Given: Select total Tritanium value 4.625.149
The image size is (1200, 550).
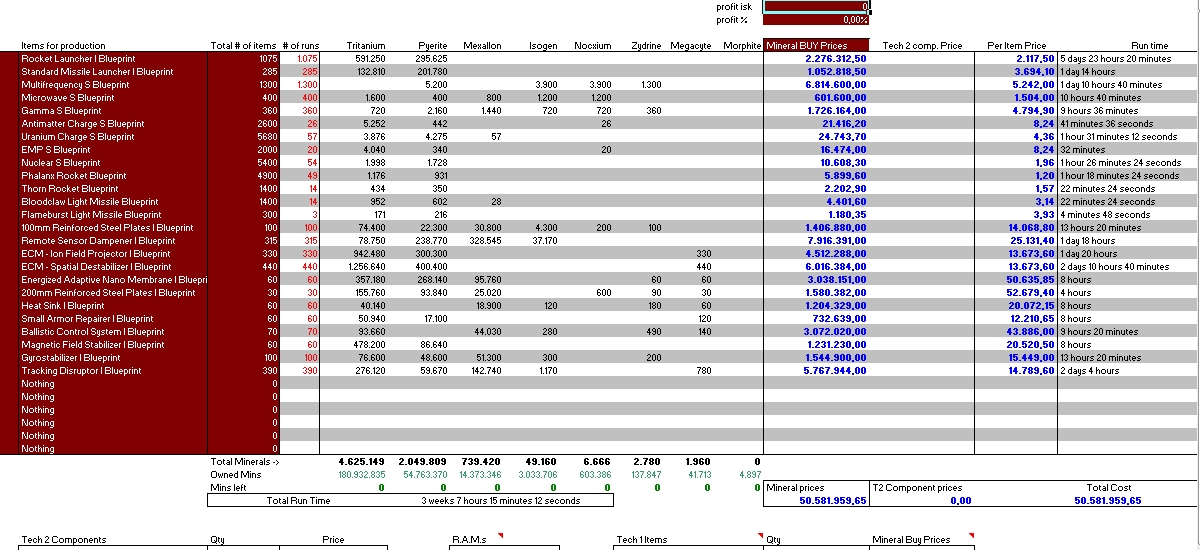Looking at the screenshot, I should [x=362, y=462].
